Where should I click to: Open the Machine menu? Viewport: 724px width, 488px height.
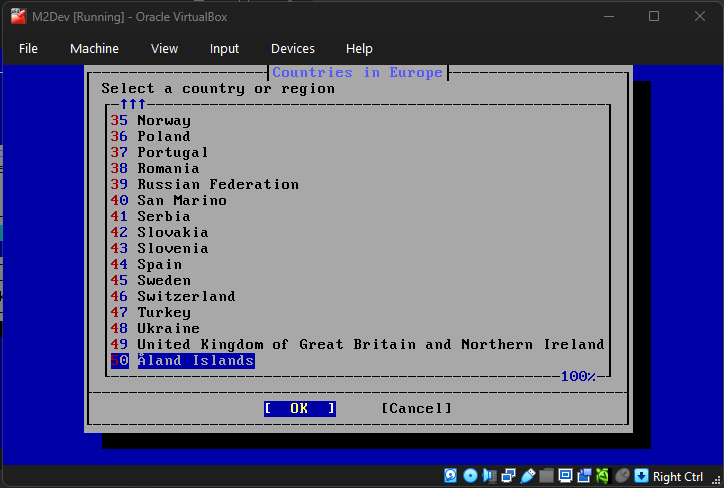tap(94, 48)
